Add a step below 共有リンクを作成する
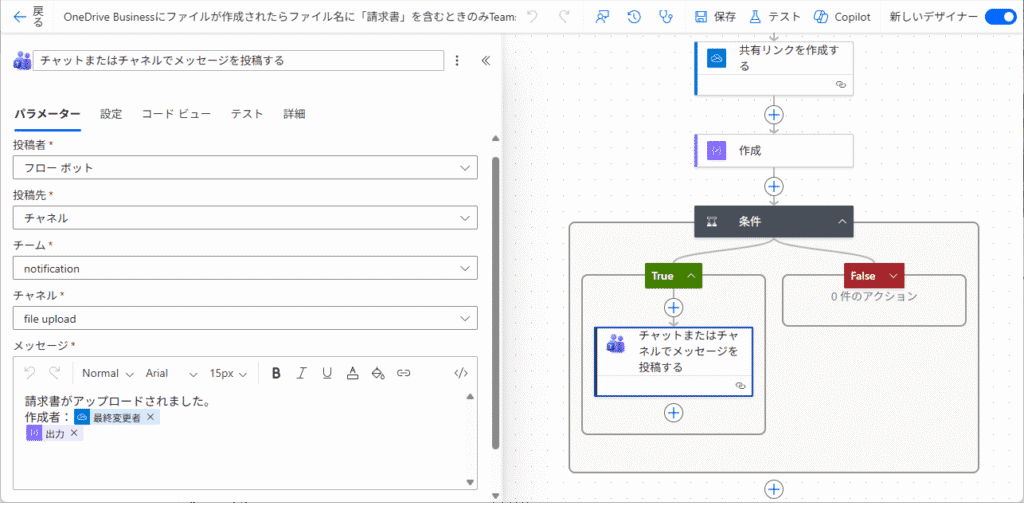Viewport: 1024px width, 506px height. [x=774, y=114]
